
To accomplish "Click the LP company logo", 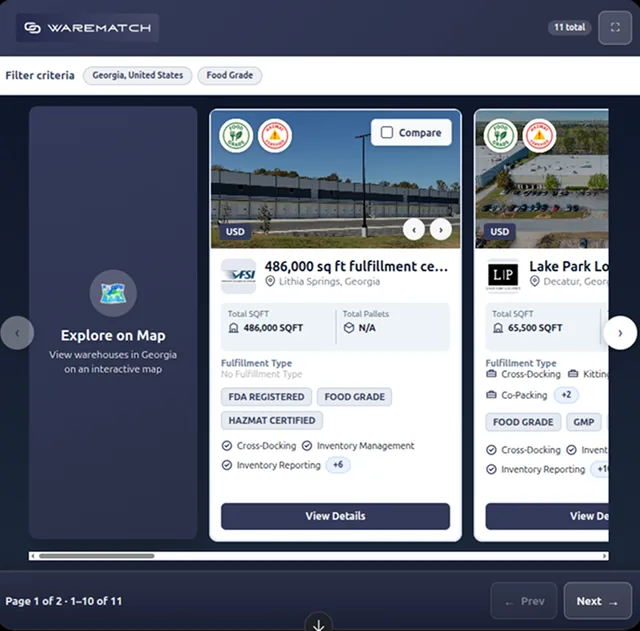I will 503,276.
